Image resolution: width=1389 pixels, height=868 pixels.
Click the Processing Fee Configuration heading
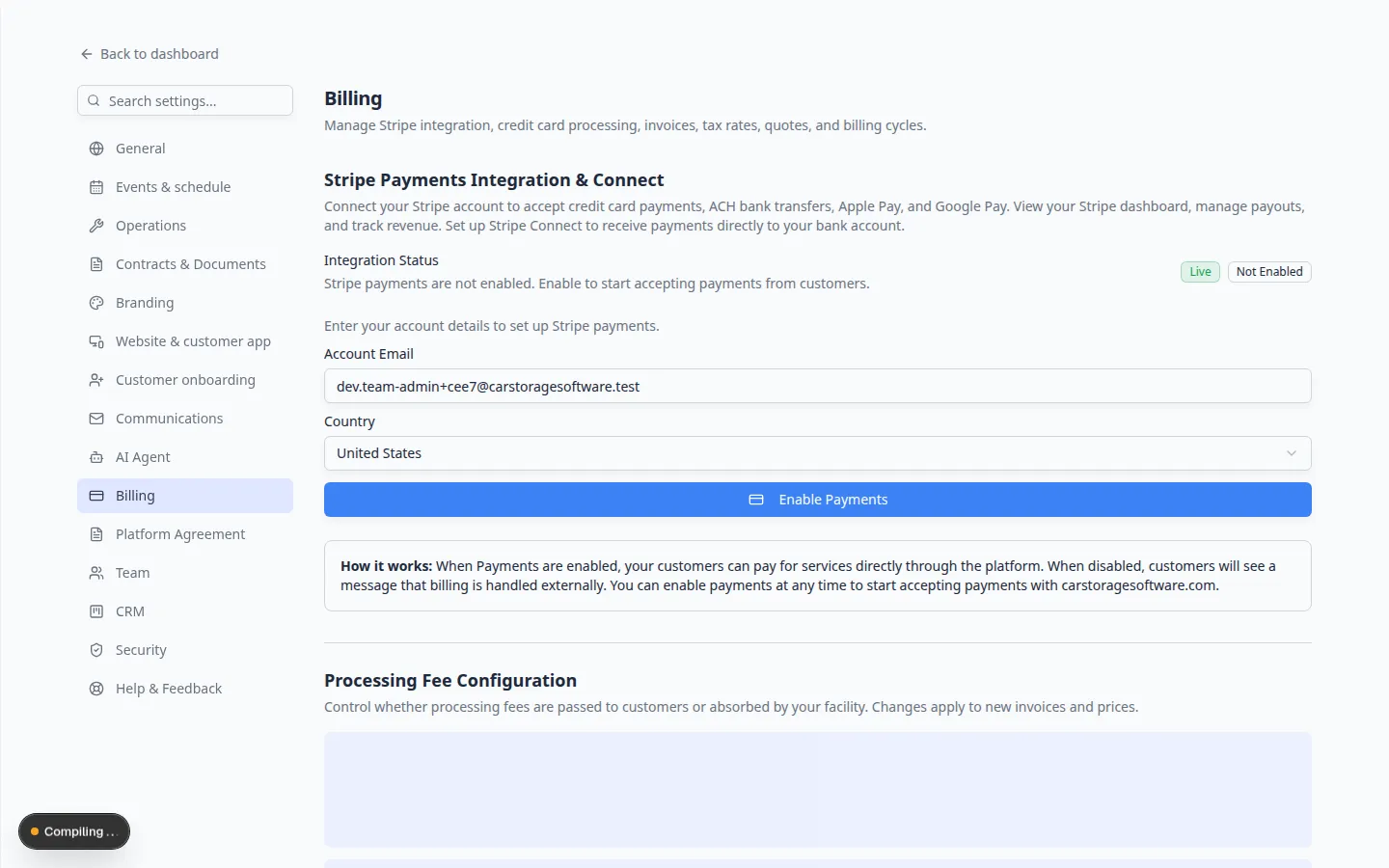pyautogui.click(x=450, y=680)
